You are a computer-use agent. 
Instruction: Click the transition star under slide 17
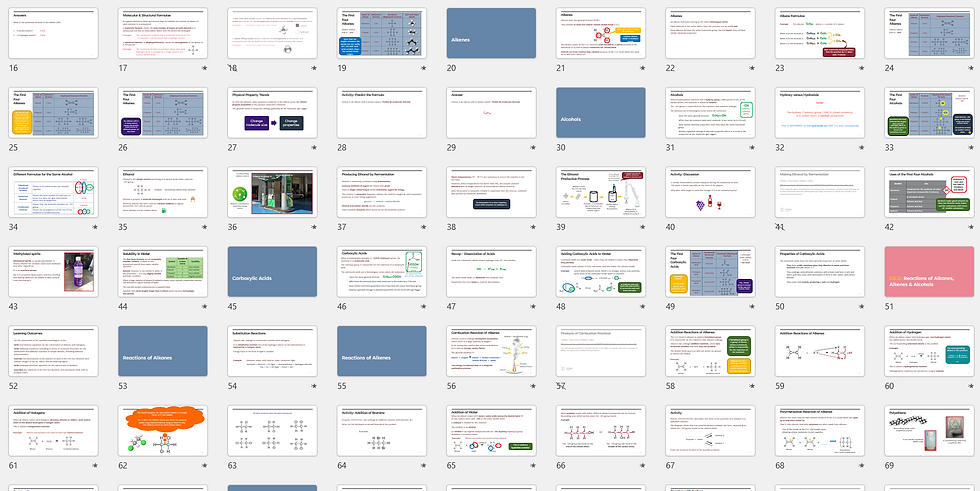pos(204,69)
